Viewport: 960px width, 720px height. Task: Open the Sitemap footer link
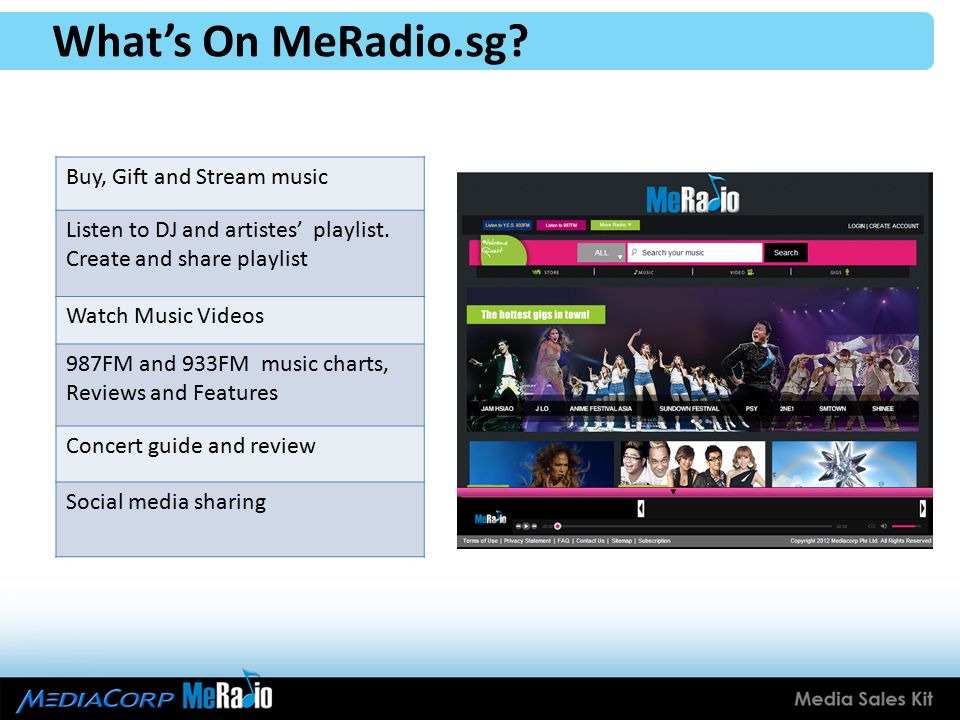(x=621, y=541)
